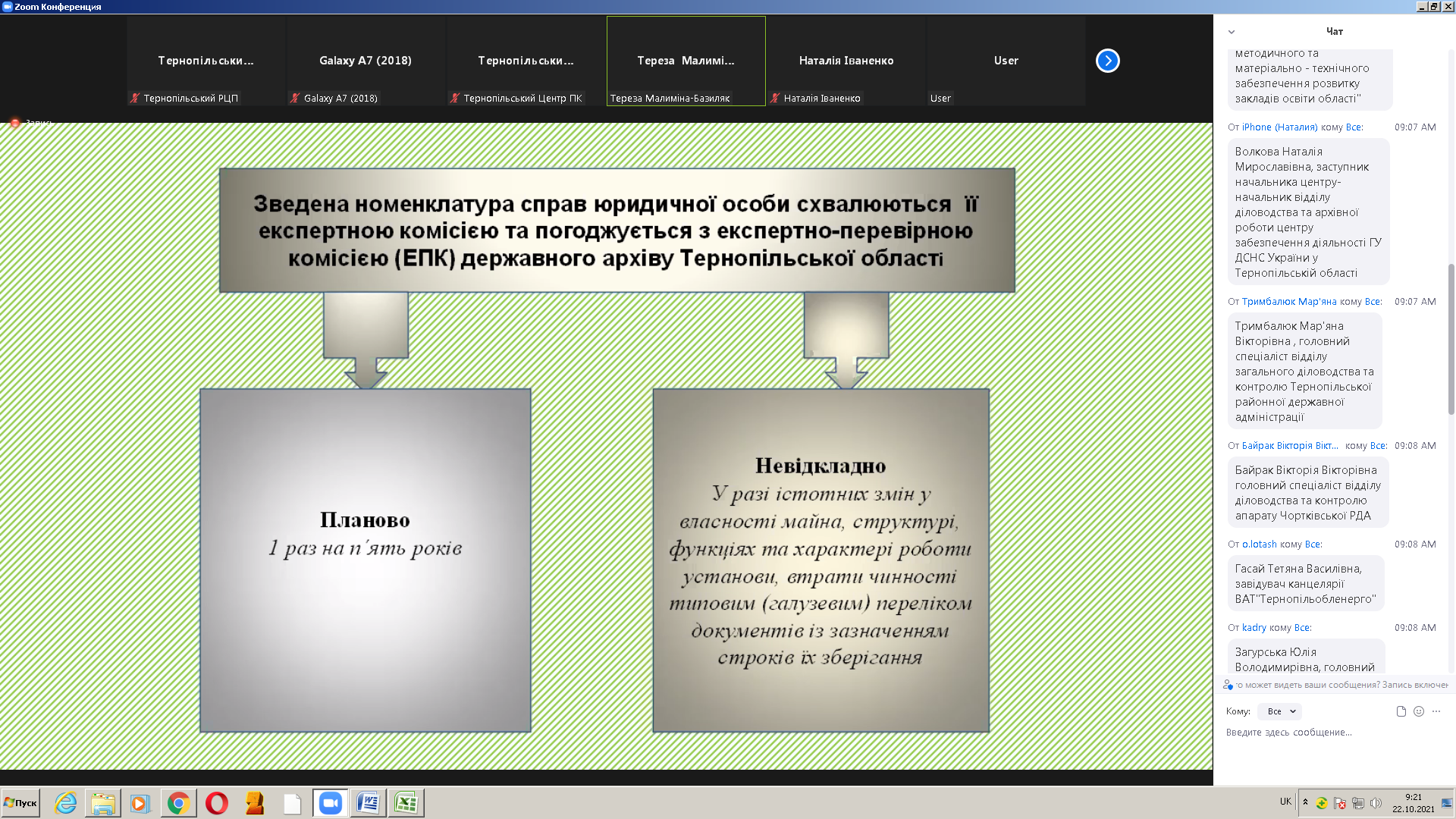Click the chat privacy shield icon

(x=1228, y=685)
